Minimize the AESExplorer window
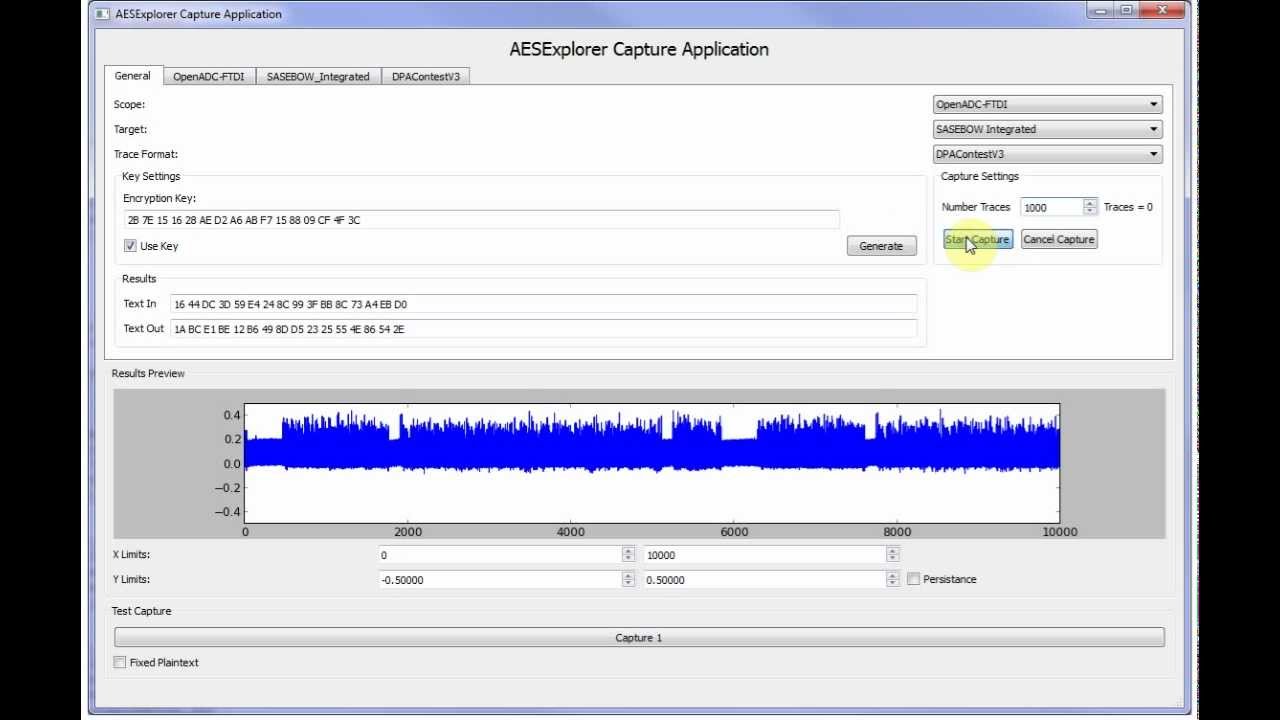The width and height of the screenshot is (1280, 720). (x=1101, y=10)
